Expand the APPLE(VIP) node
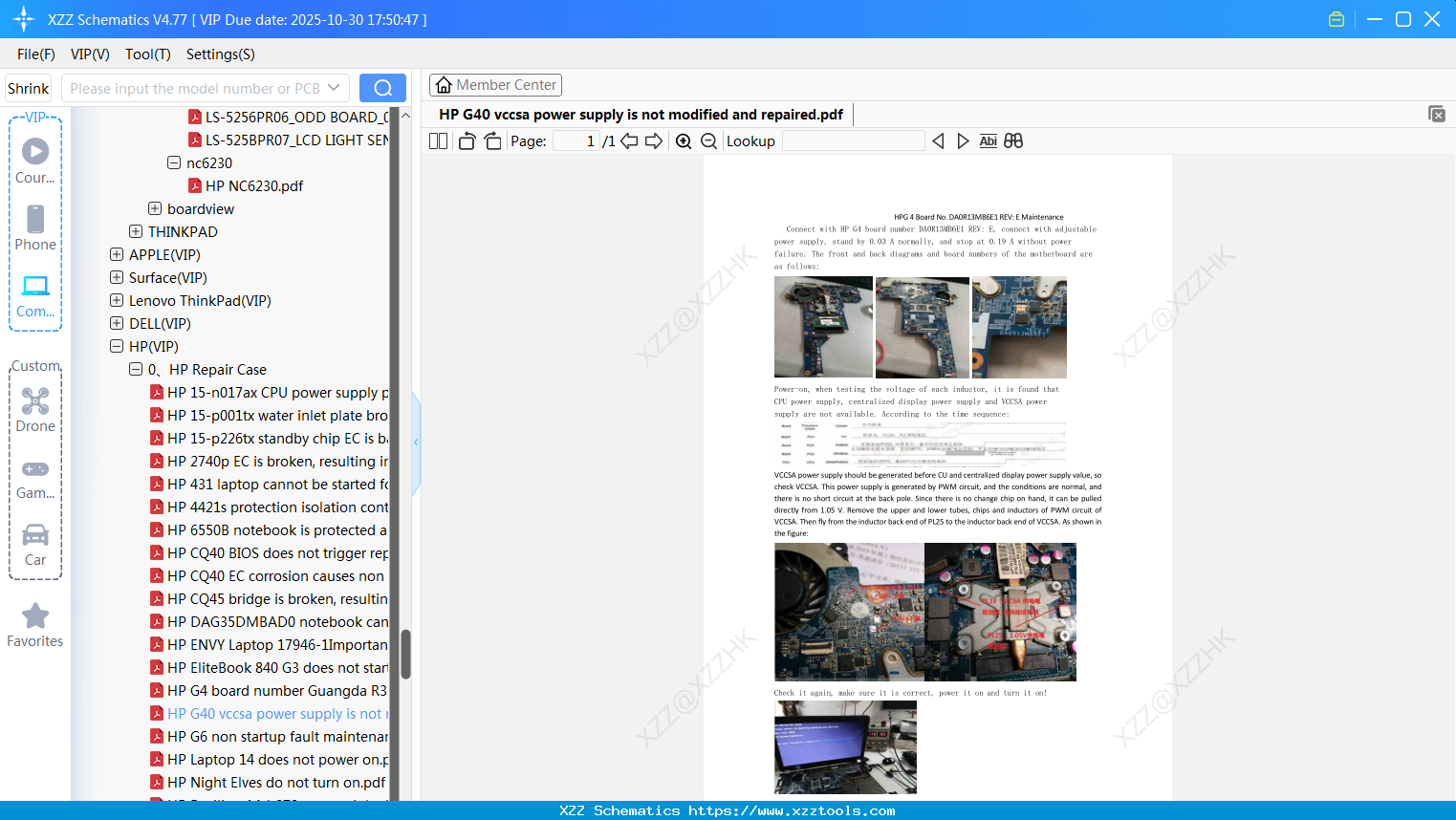 click(117, 254)
